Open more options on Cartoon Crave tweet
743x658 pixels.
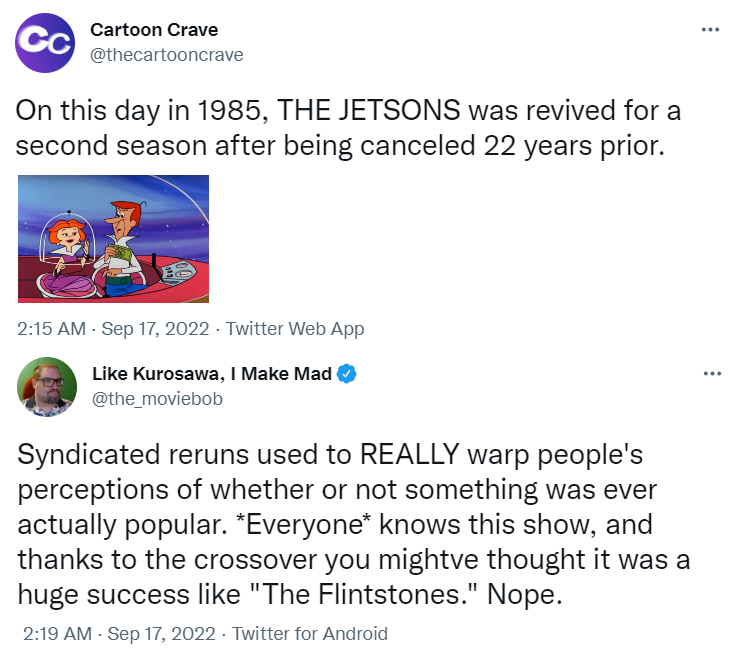pos(711,29)
